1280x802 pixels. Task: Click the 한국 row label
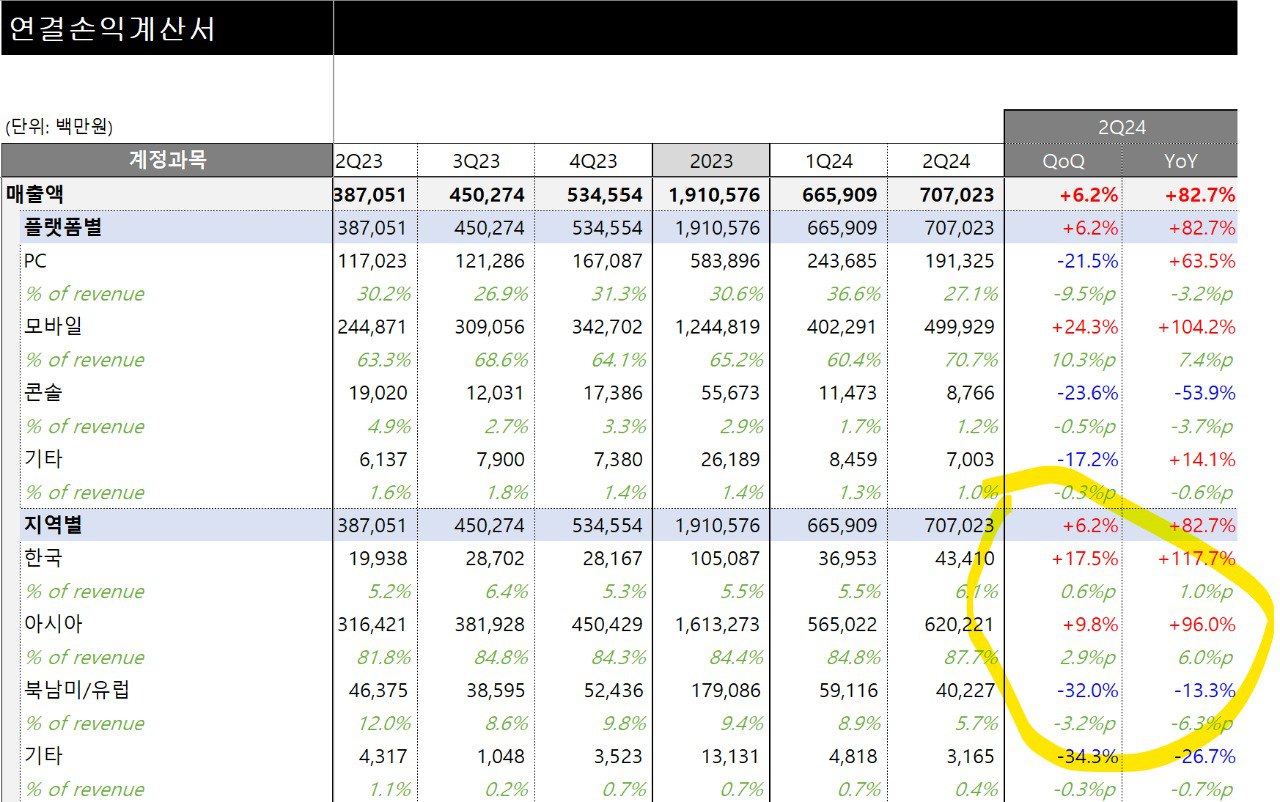pyautogui.click(x=43, y=558)
